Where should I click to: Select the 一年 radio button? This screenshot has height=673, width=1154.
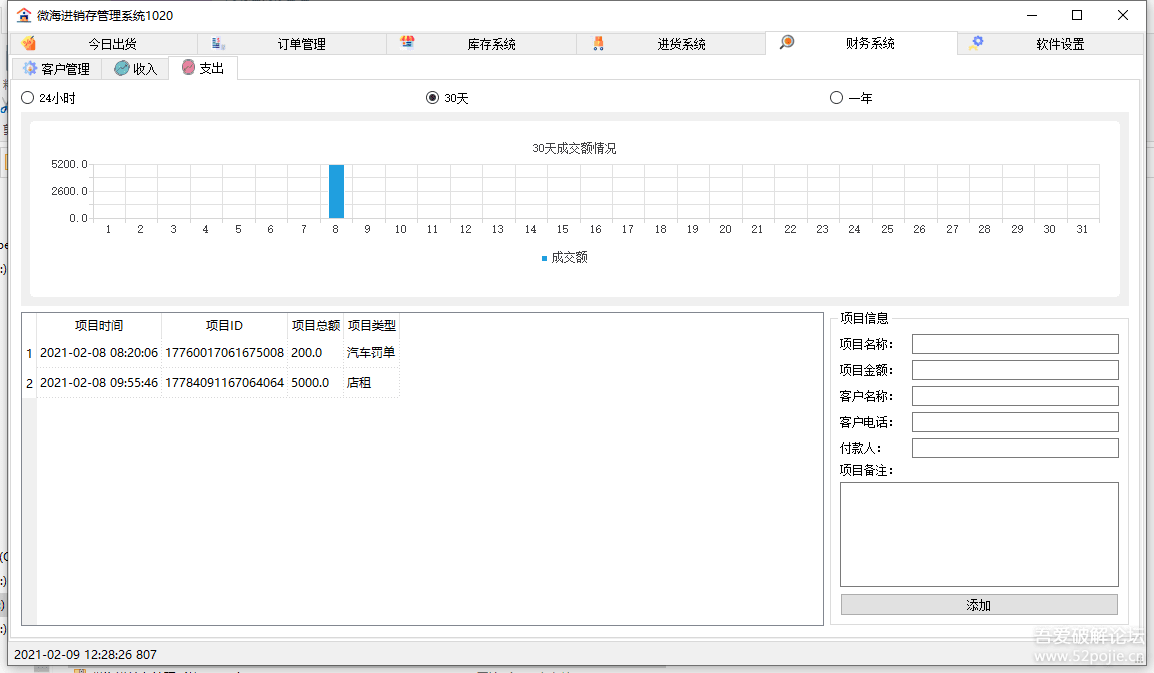click(x=834, y=97)
